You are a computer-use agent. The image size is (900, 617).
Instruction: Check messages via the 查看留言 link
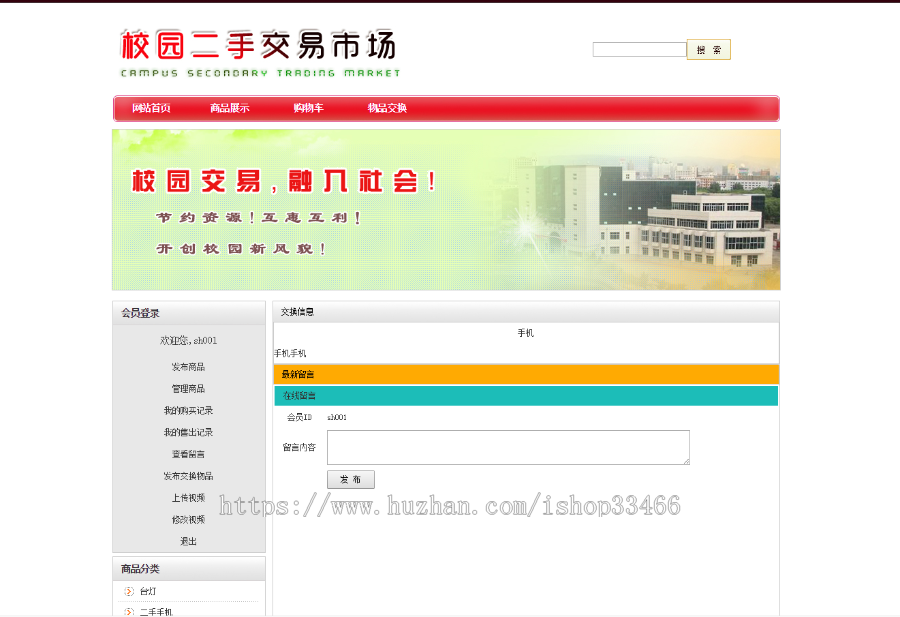tap(189, 453)
